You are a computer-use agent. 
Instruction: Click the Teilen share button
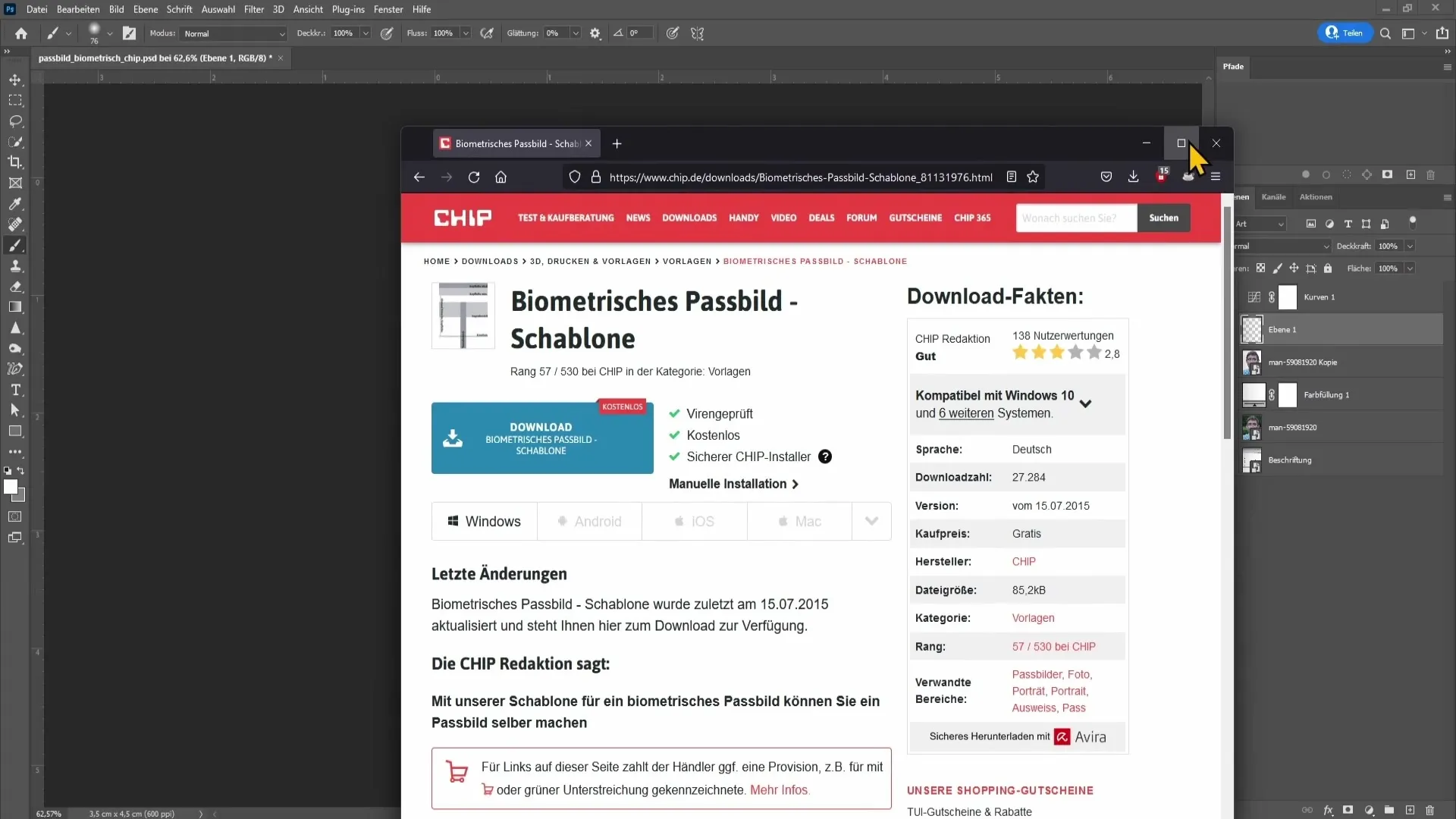pos(1345,33)
